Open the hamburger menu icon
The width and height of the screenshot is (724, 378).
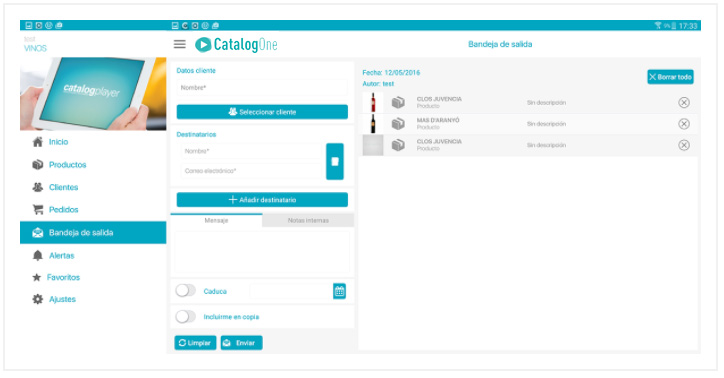(x=180, y=44)
